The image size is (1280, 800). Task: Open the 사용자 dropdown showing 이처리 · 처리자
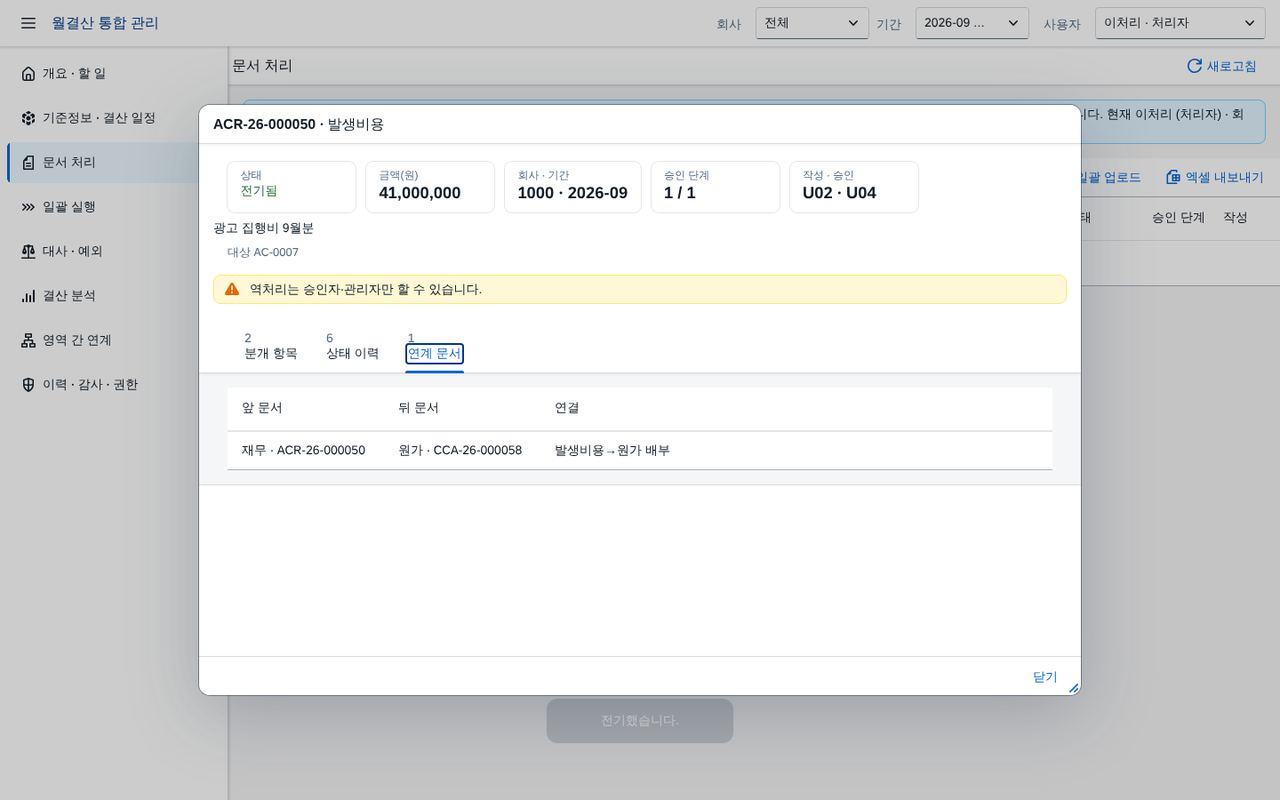pos(1180,23)
